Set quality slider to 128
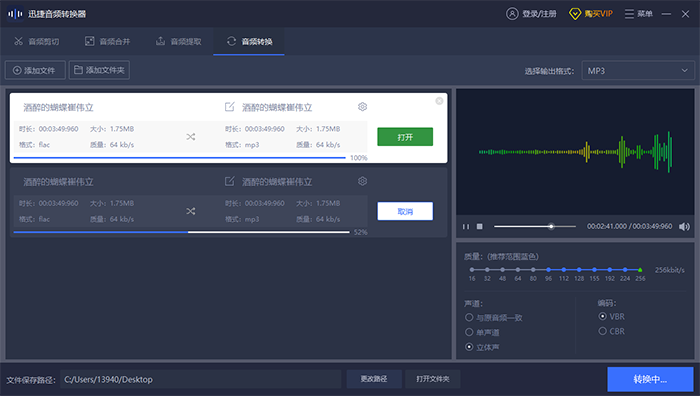Viewport: 700px width, 396px height. pos(579,270)
